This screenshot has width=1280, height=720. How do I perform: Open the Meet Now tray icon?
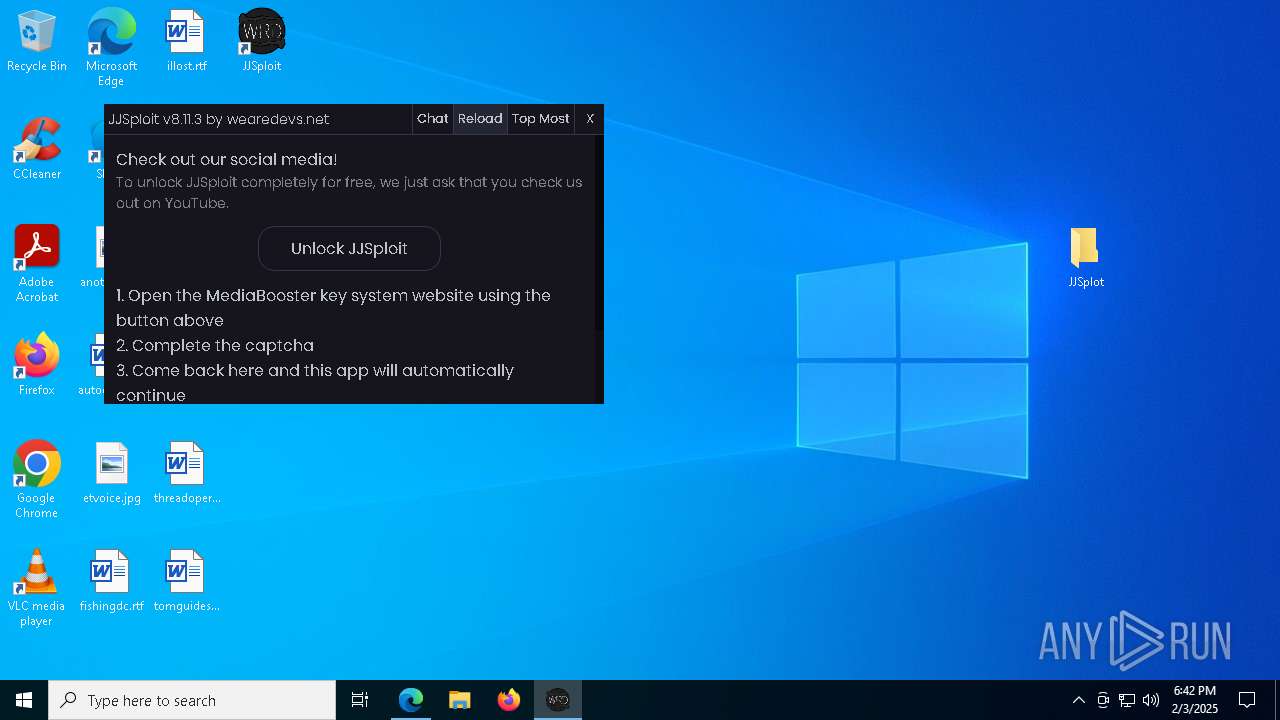pyautogui.click(x=1103, y=700)
